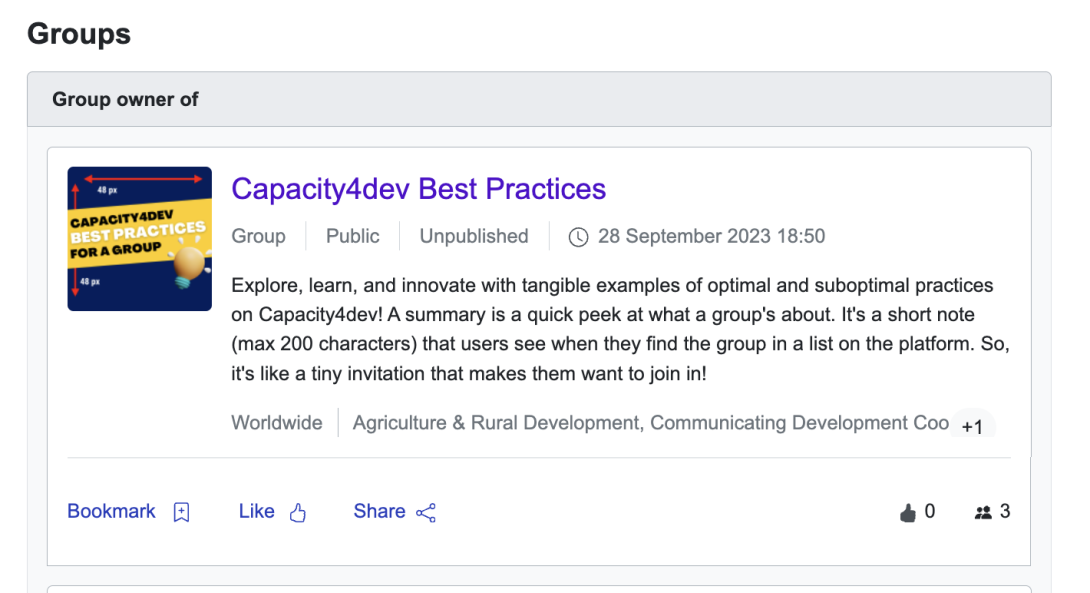This screenshot has height=593, width=1090.
Task: Select the Worldwide region tag
Action: click(x=277, y=423)
